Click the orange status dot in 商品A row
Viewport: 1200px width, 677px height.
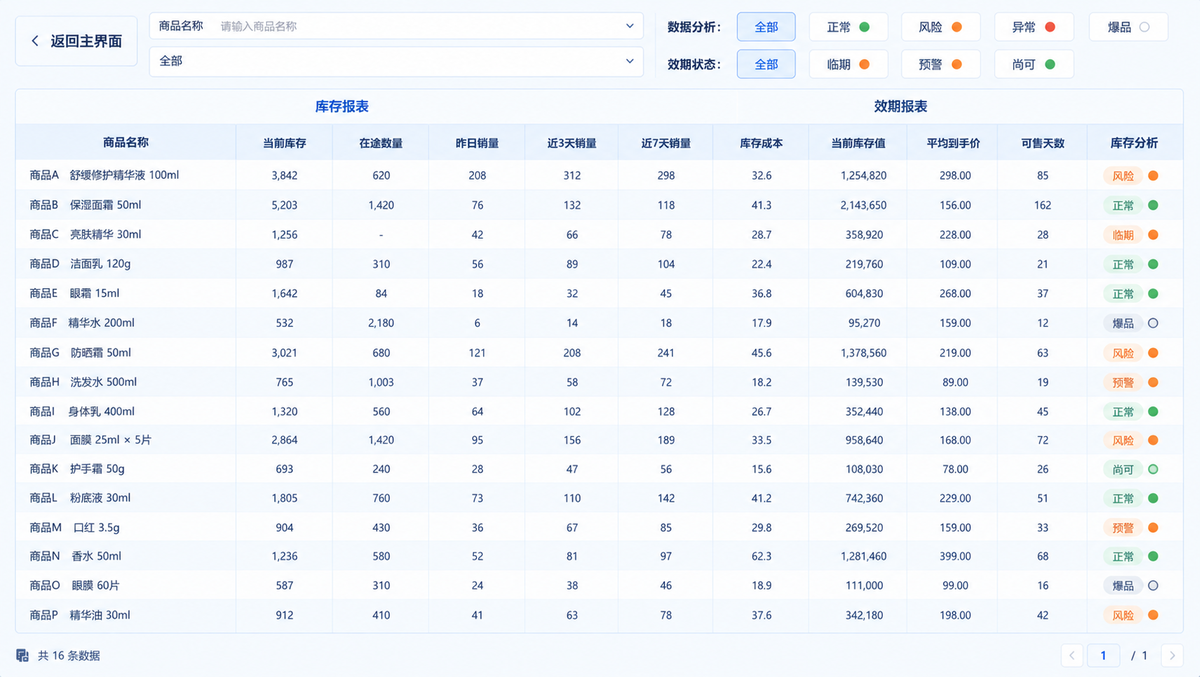pos(1153,176)
